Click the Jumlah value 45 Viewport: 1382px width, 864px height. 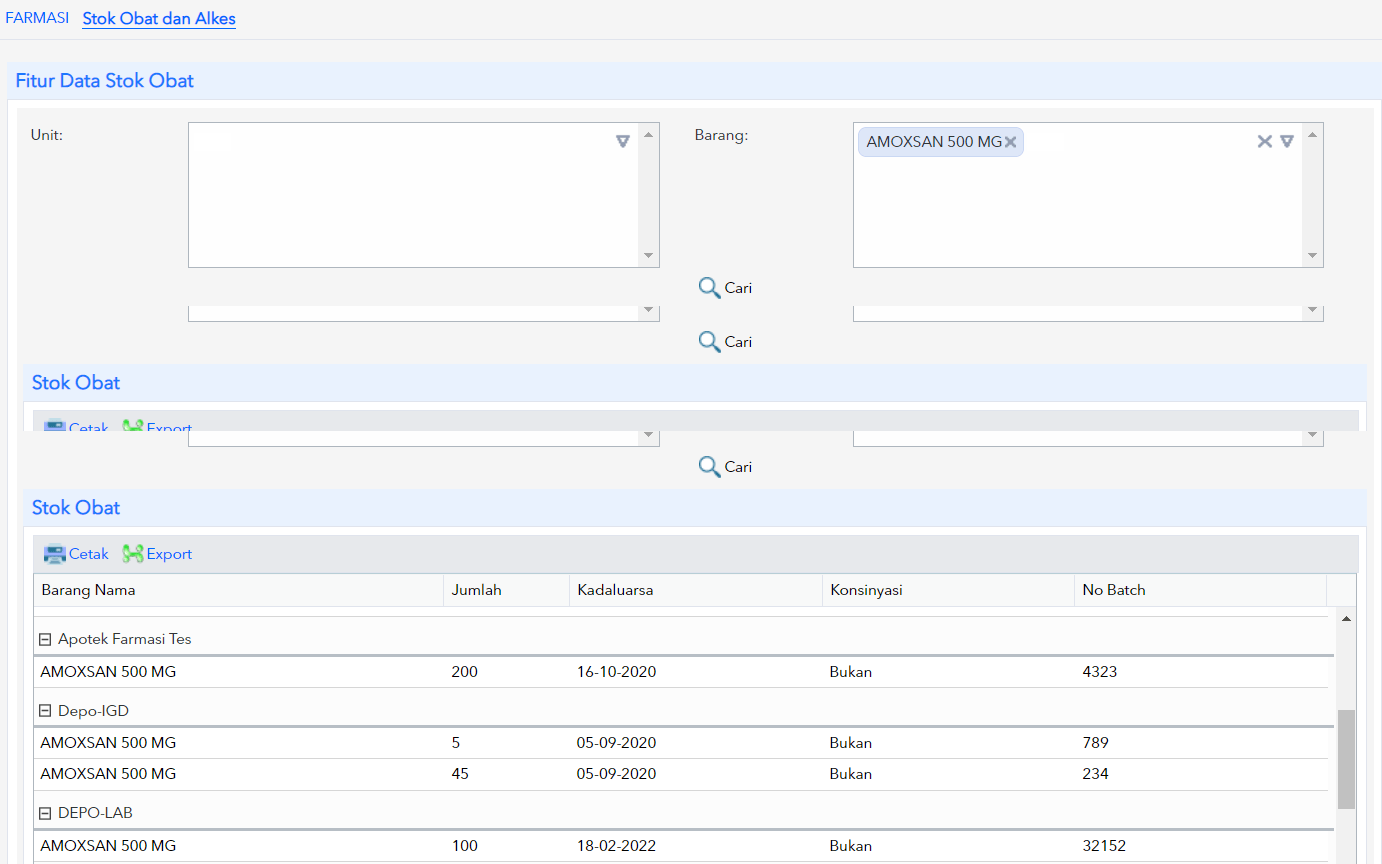click(460, 774)
